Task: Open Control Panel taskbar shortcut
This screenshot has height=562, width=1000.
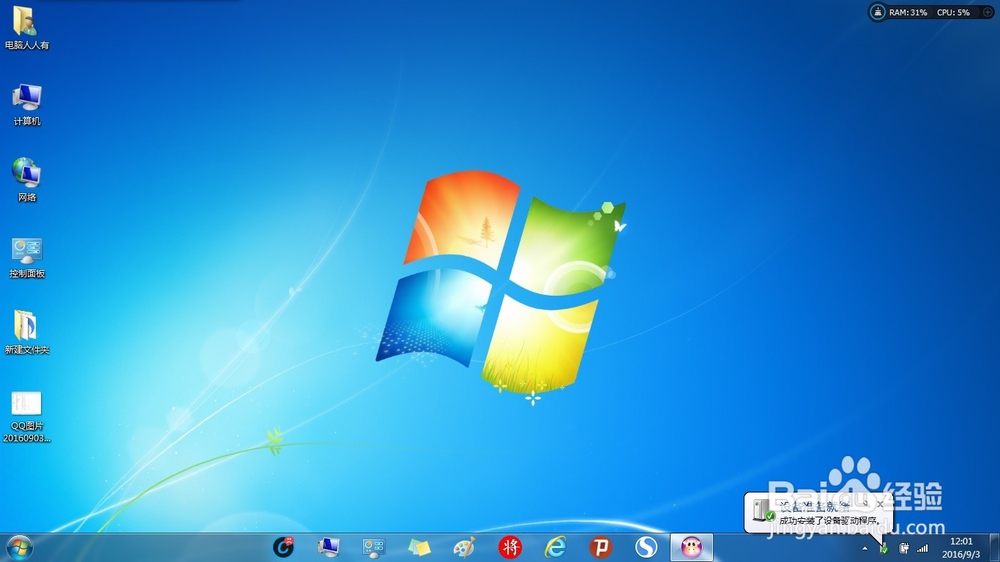Action: [x=374, y=547]
